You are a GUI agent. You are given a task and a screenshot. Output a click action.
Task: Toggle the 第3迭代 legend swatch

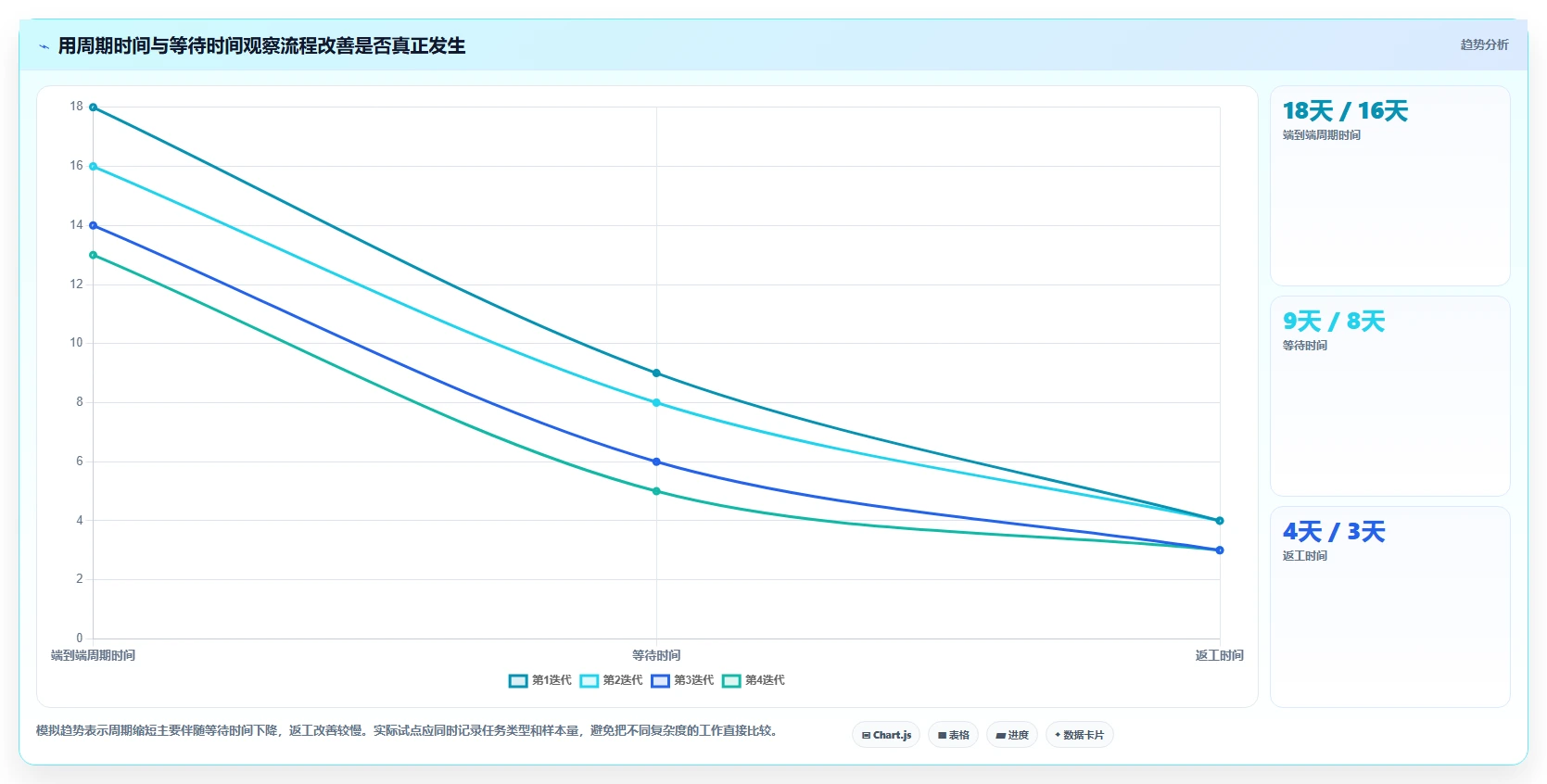[660, 681]
